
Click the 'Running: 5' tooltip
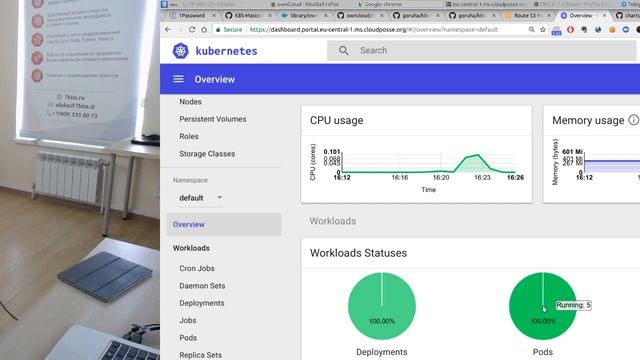pos(573,305)
